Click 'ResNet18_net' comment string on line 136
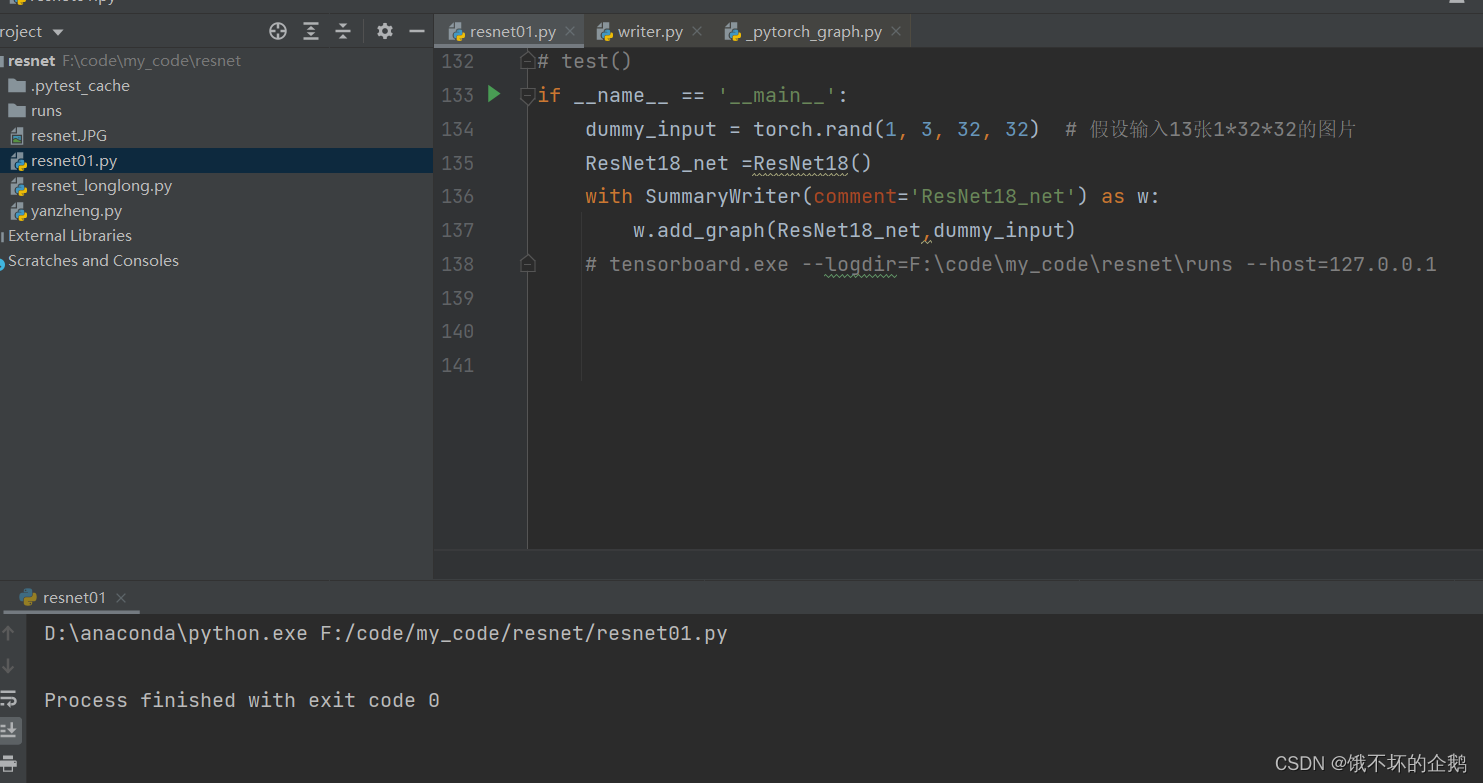1483x783 pixels. 993,196
